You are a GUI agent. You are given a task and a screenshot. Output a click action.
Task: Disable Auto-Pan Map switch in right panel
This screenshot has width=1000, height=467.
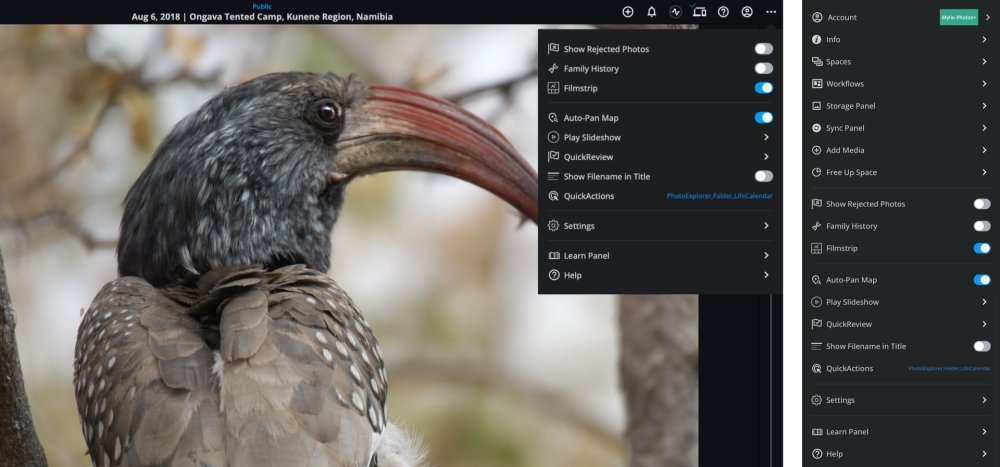click(x=982, y=279)
